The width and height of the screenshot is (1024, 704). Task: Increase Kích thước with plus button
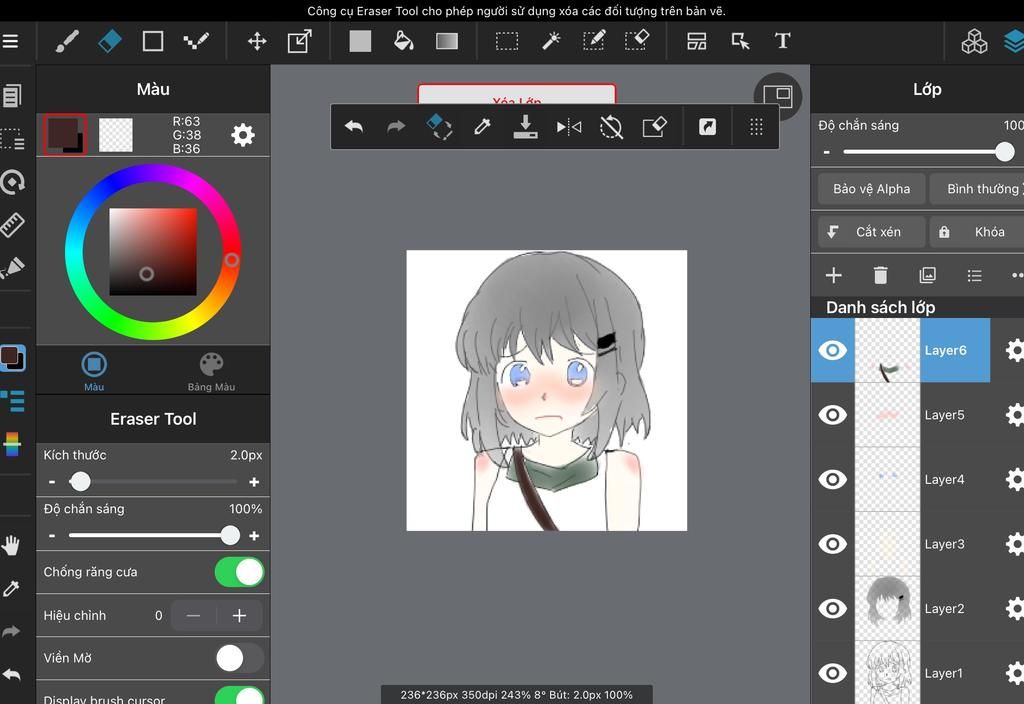254,482
